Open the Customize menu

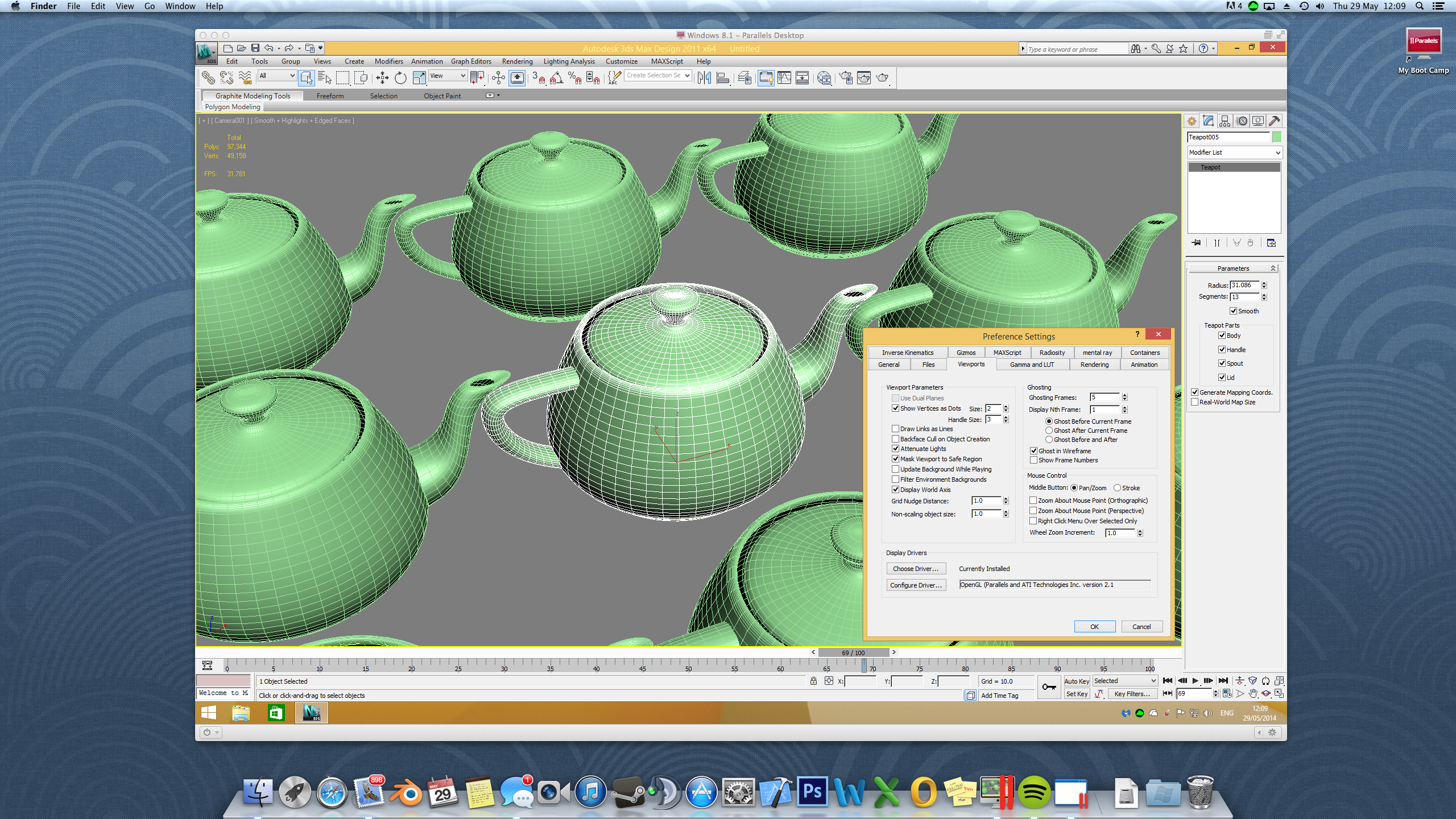pyautogui.click(x=621, y=61)
